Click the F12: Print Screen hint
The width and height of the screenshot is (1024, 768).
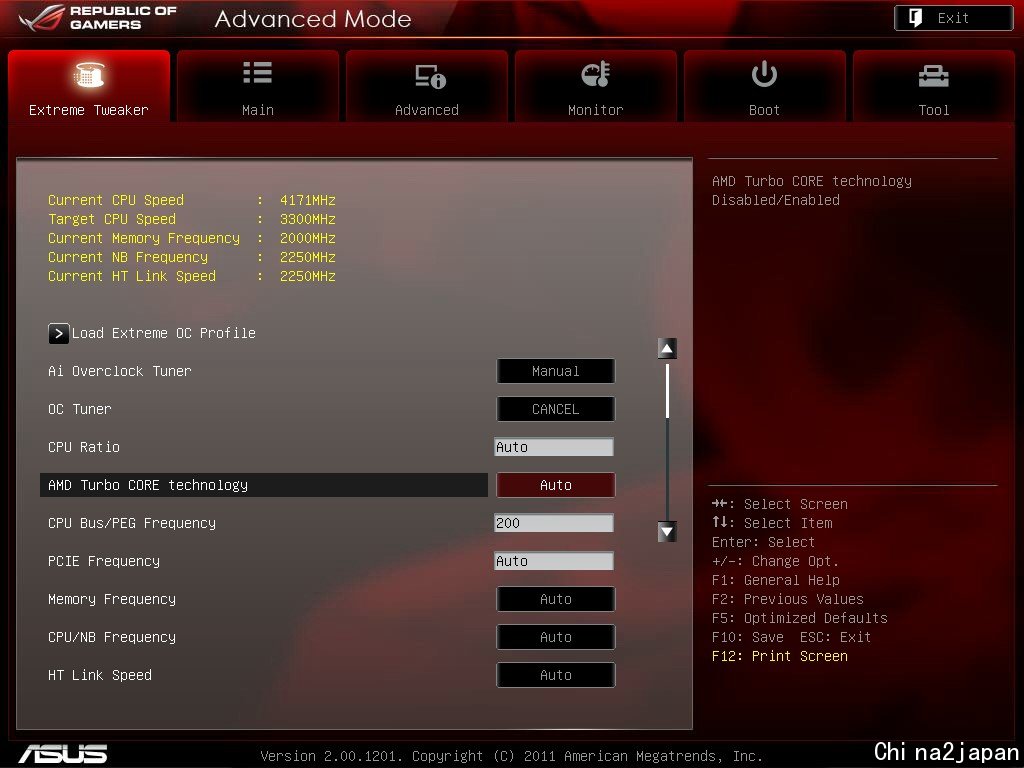(780, 656)
